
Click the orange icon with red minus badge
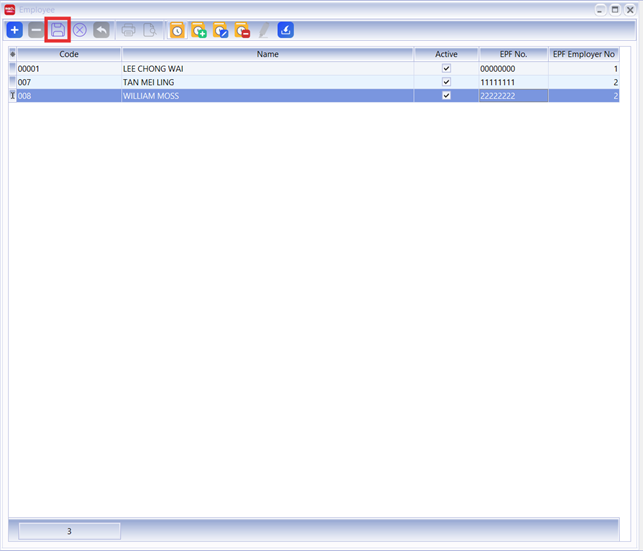tap(242, 31)
